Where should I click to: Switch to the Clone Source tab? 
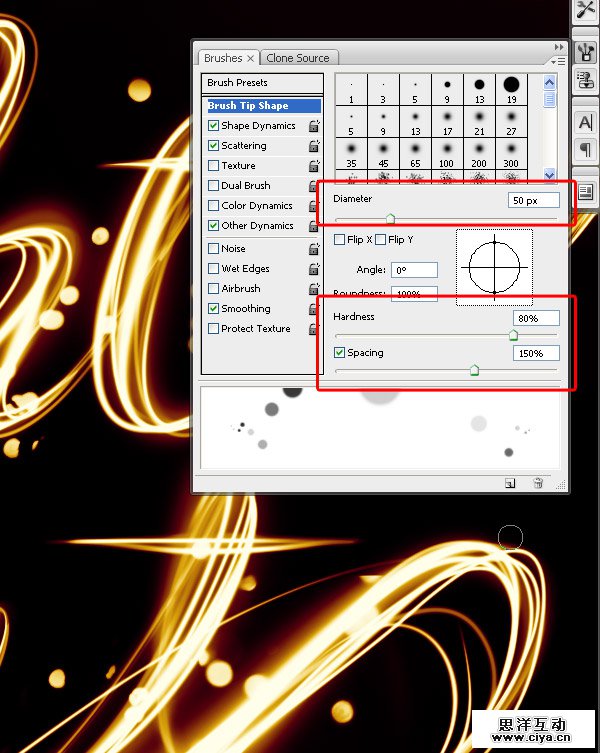click(x=298, y=58)
